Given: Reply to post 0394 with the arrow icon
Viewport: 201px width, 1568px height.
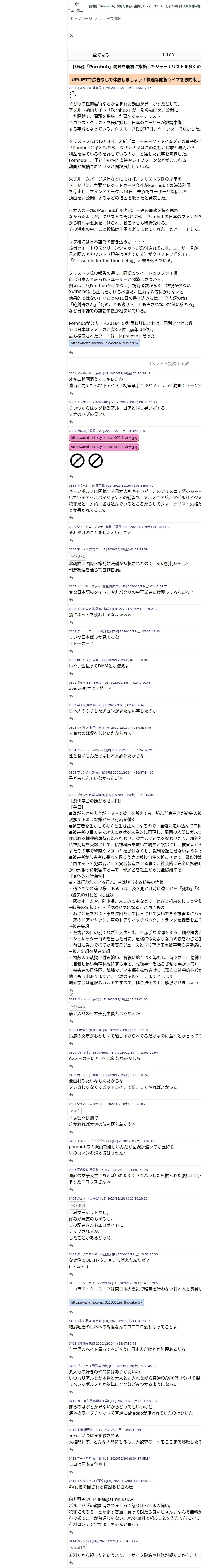Looking at the screenshot, I should pyautogui.click(x=71, y=764).
